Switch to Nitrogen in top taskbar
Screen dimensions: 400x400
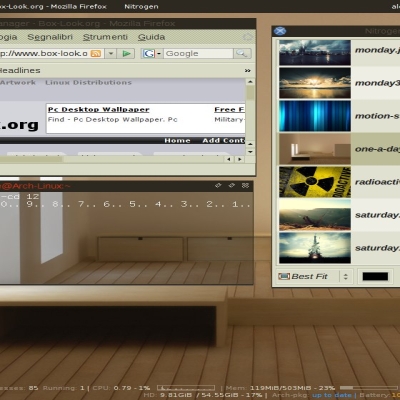click(141, 6)
